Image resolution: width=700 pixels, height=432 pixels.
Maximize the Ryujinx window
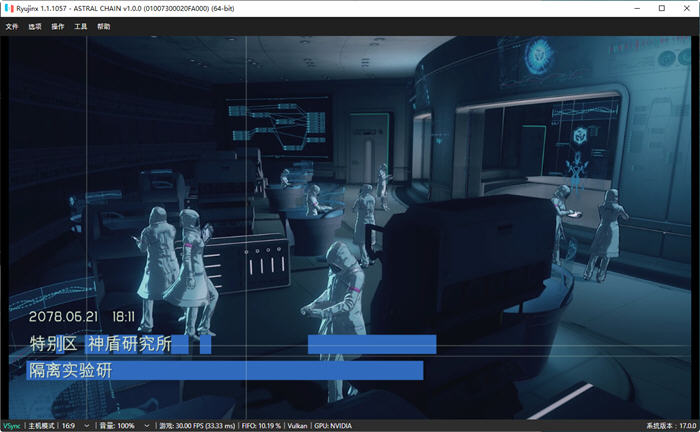[x=662, y=8]
